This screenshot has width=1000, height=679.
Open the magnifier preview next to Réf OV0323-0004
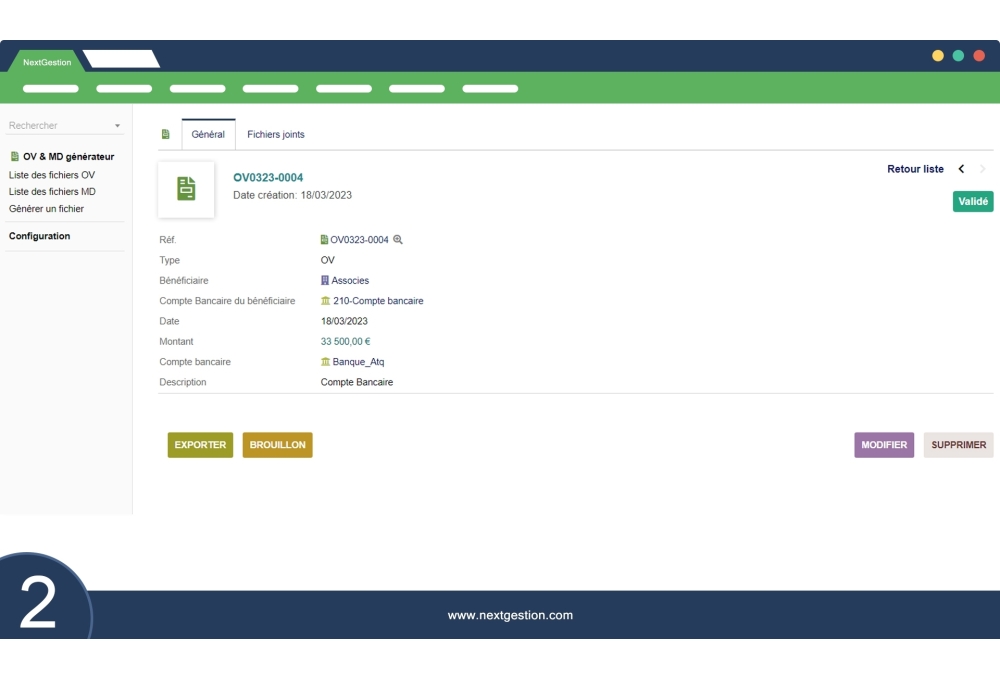[x=399, y=240]
